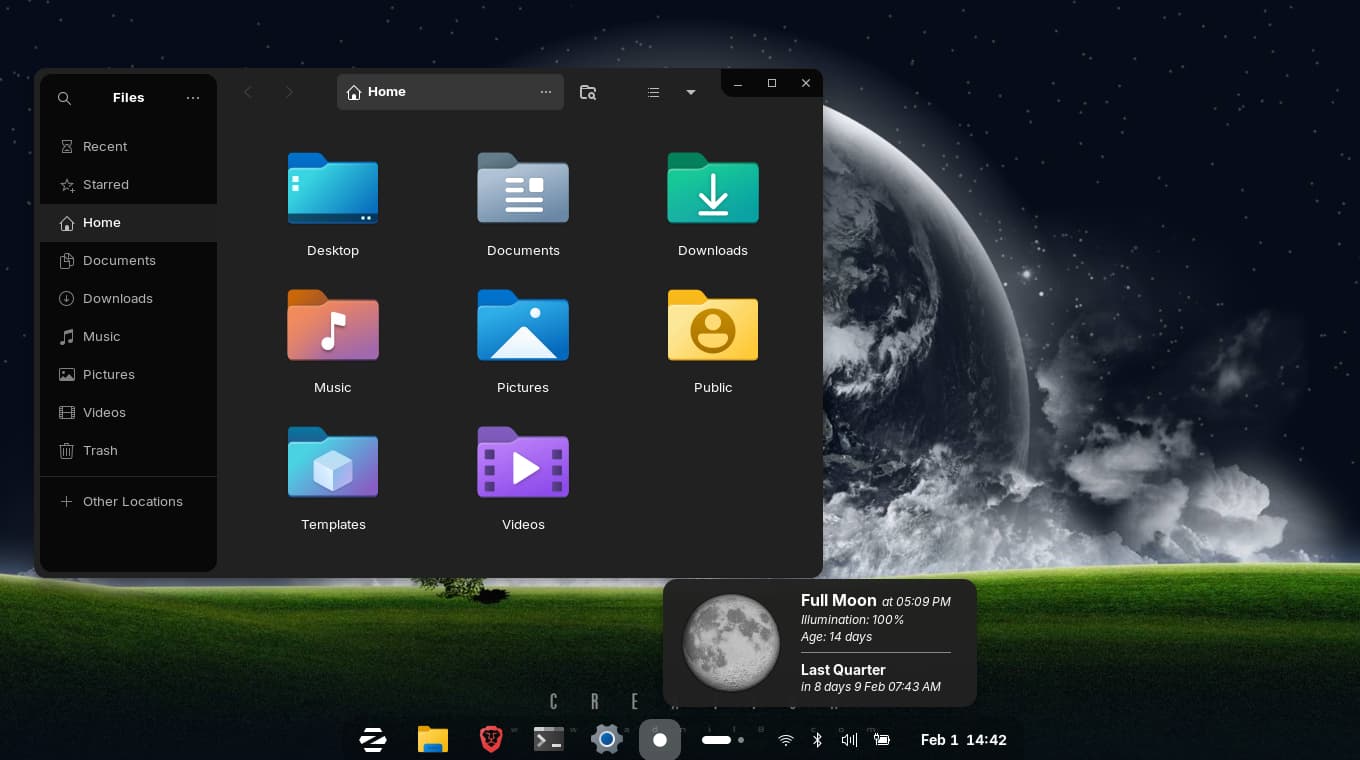Select the Templates folder

[x=332, y=463]
